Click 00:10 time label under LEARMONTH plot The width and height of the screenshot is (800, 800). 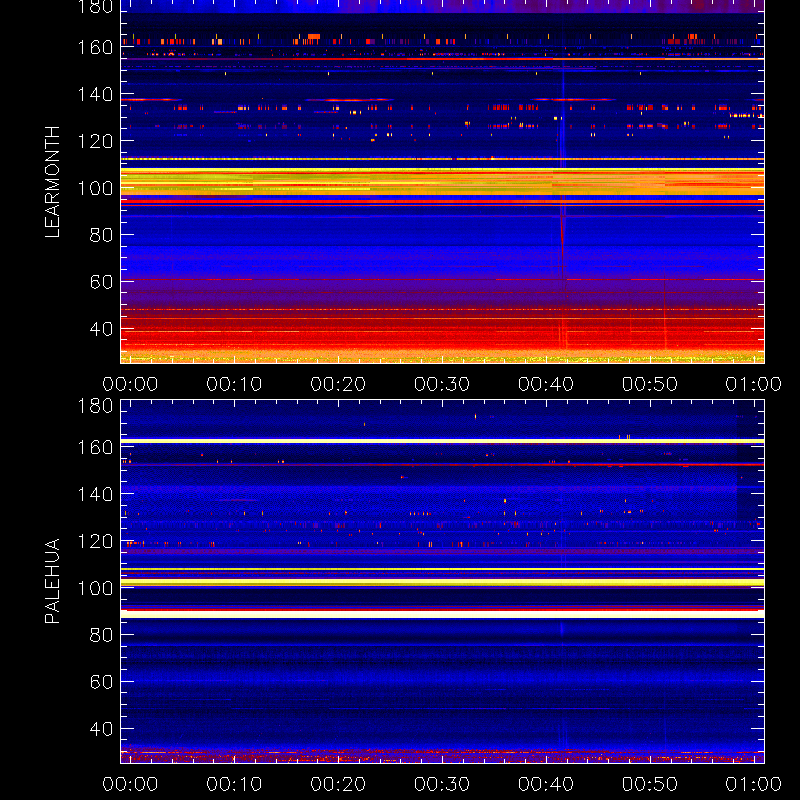point(234,384)
